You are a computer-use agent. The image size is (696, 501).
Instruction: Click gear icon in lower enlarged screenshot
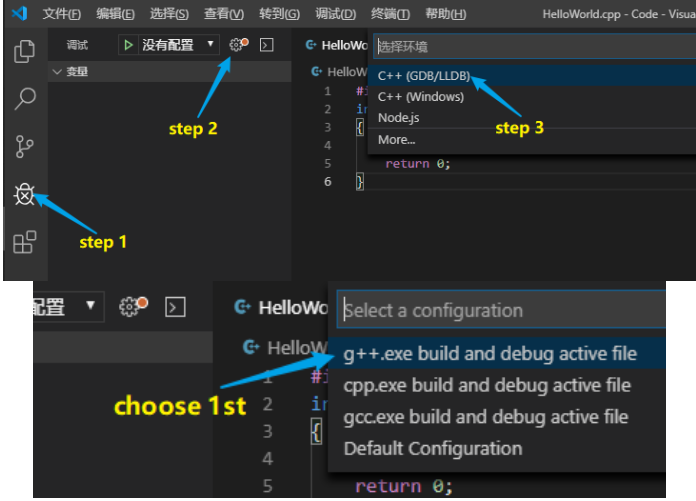133,307
